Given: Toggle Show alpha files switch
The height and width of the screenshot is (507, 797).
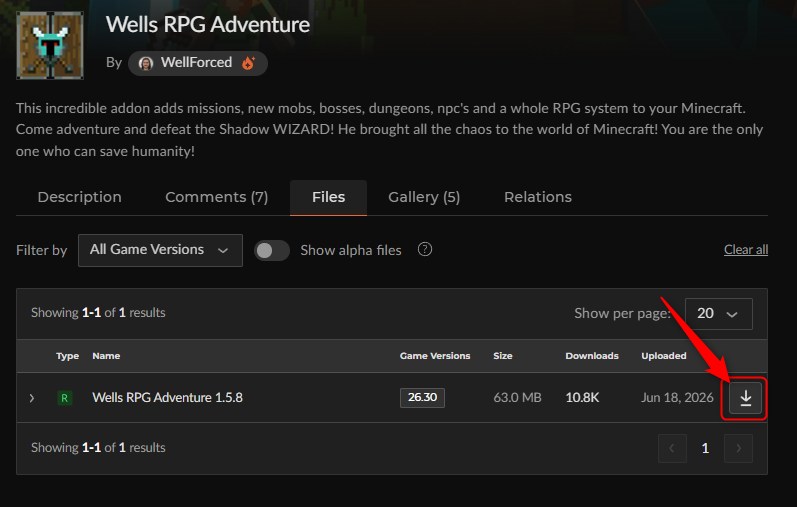Looking at the screenshot, I should (272, 250).
